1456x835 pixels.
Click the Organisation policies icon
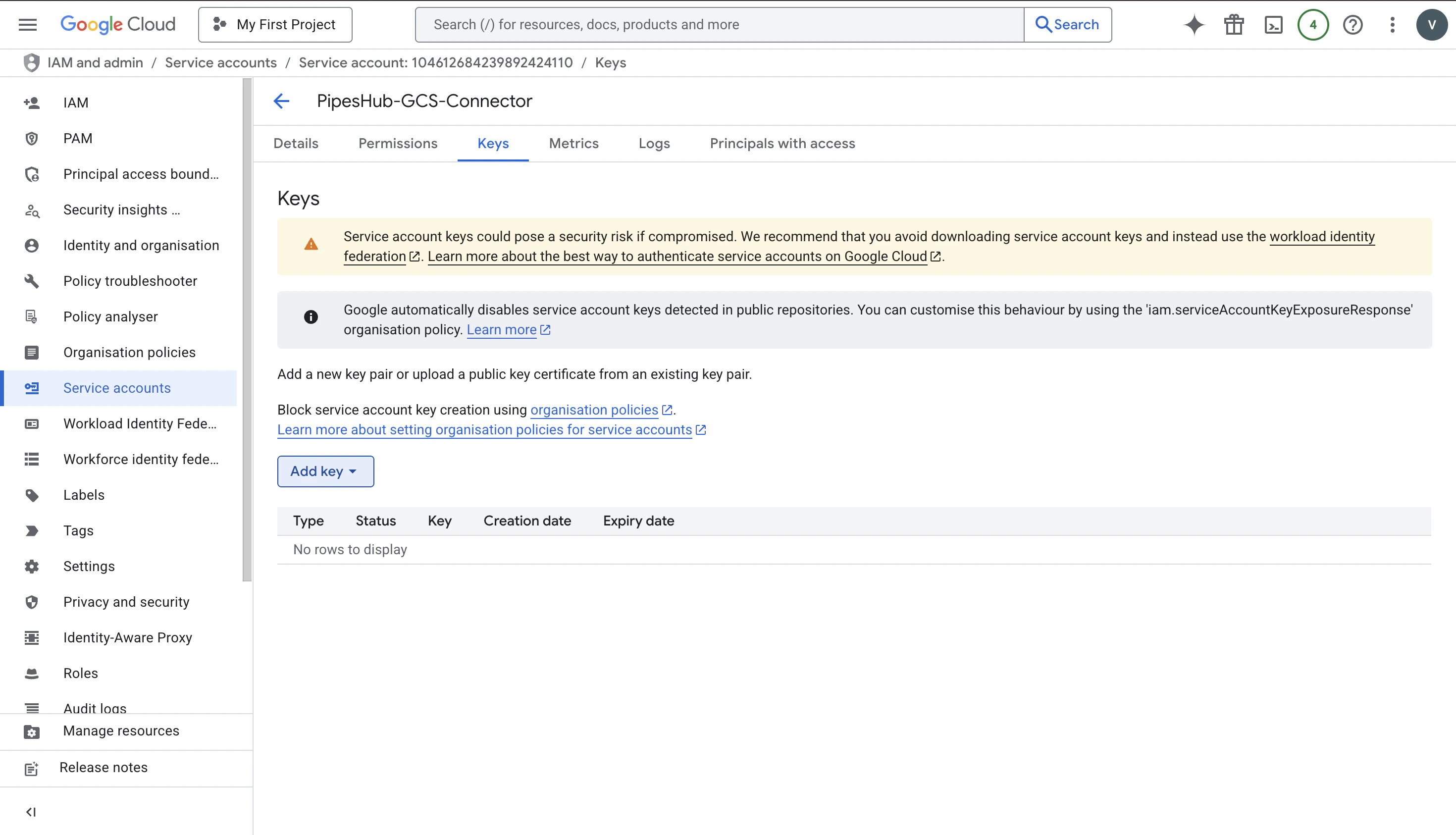[x=32, y=352]
